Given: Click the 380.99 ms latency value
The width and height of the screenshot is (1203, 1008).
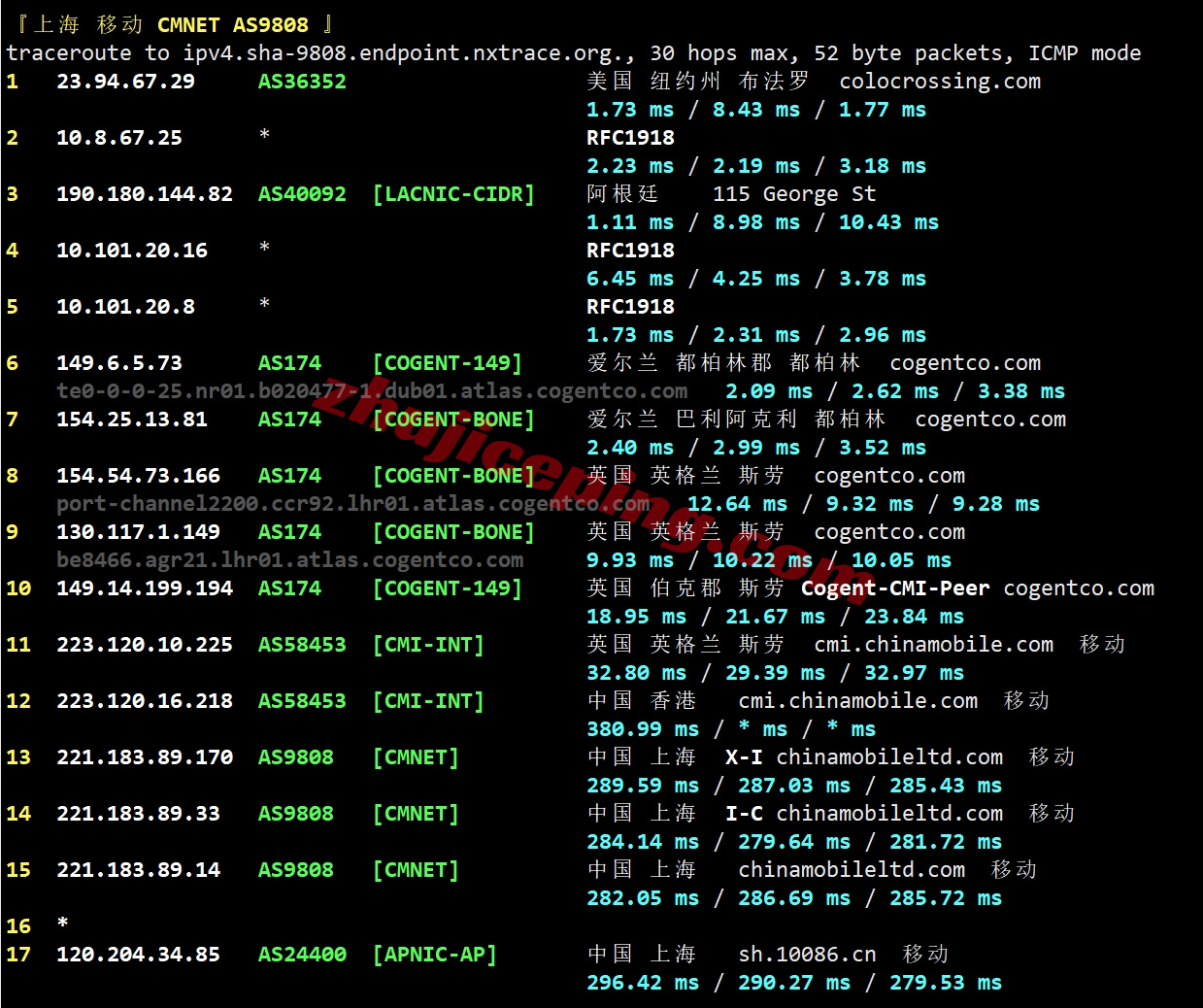Looking at the screenshot, I should coord(643,729).
